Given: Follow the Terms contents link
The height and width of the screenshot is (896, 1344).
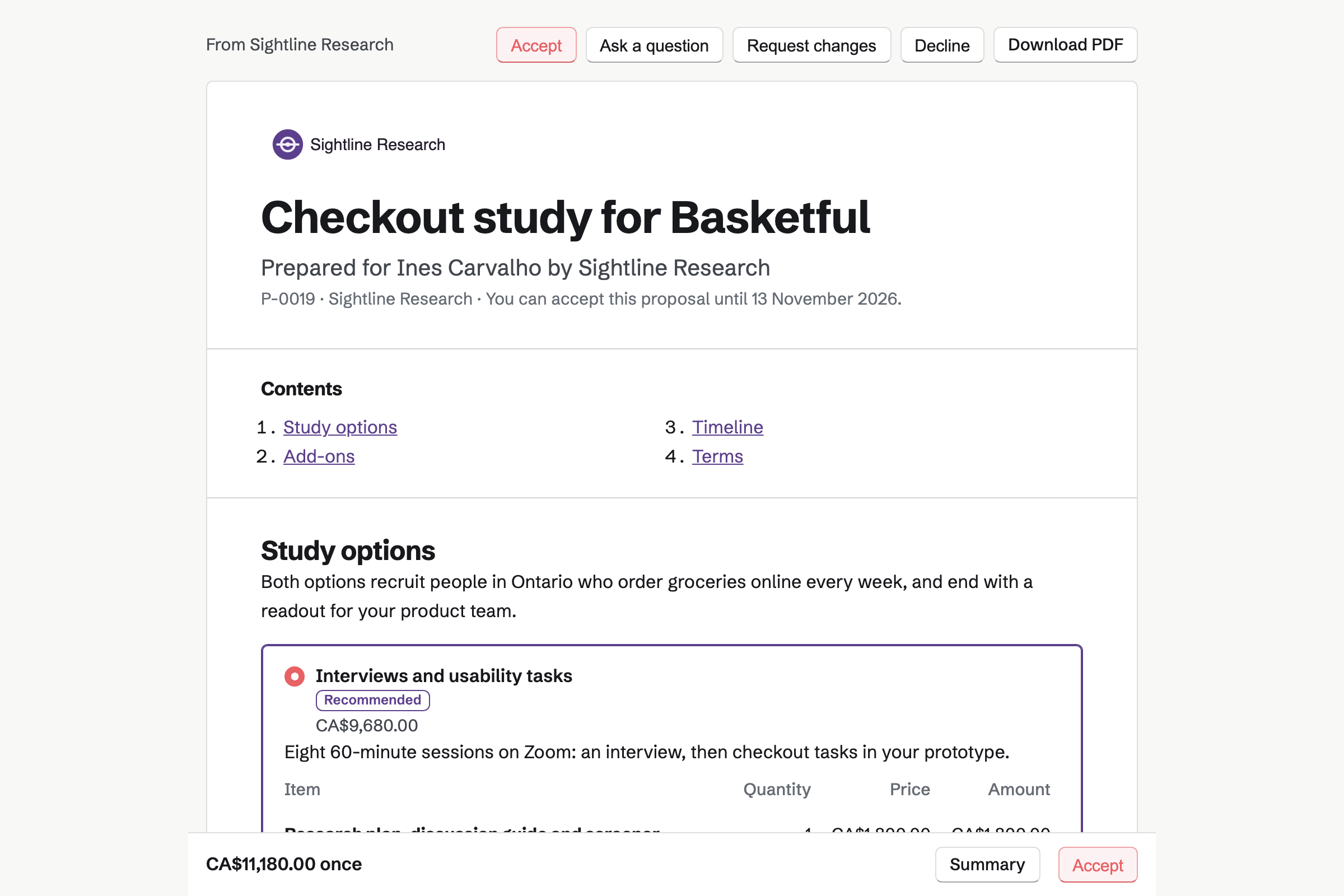Looking at the screenshot, I should point(717,456).
